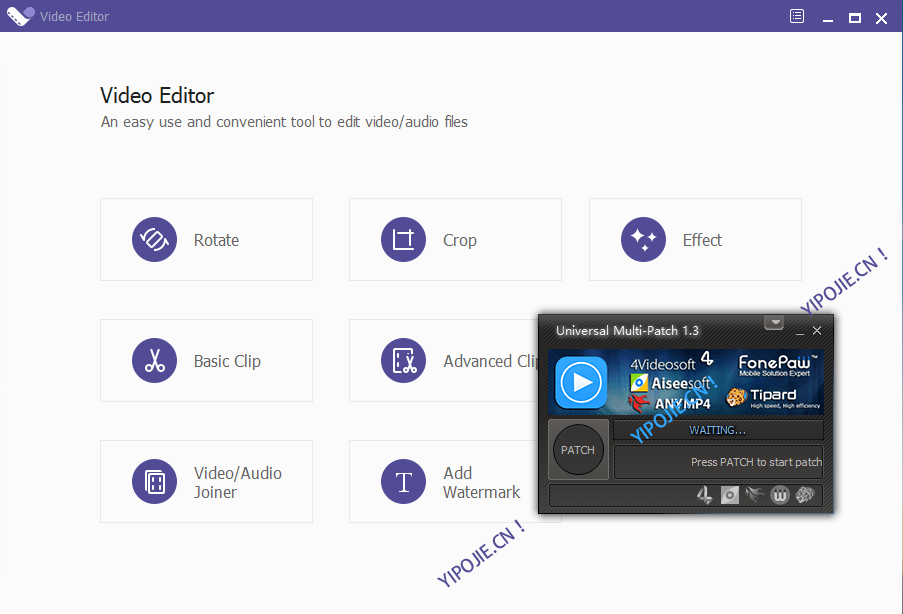This screenshot has width=903, height=614.
Task: Maximize the Video Editor window
Action: [x=855, y=18]
